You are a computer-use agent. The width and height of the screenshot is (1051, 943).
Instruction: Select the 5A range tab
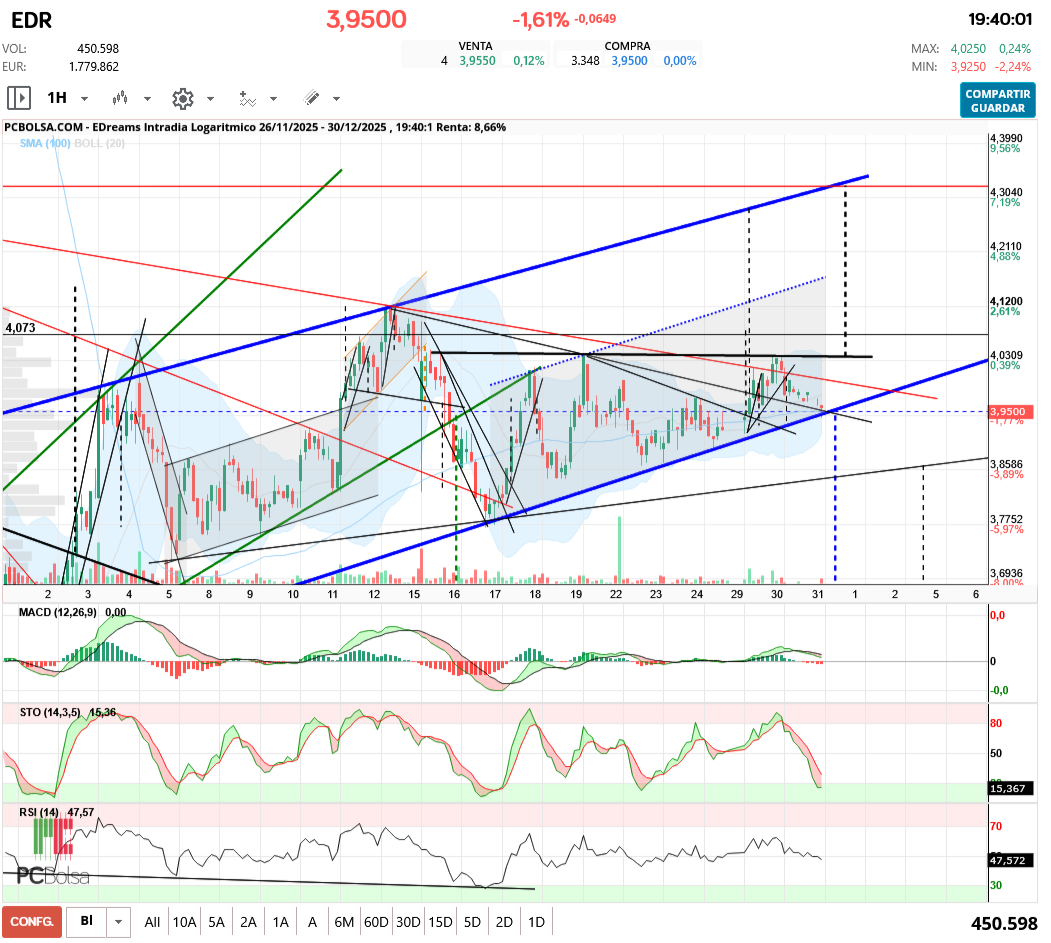(x=217, y=922)
